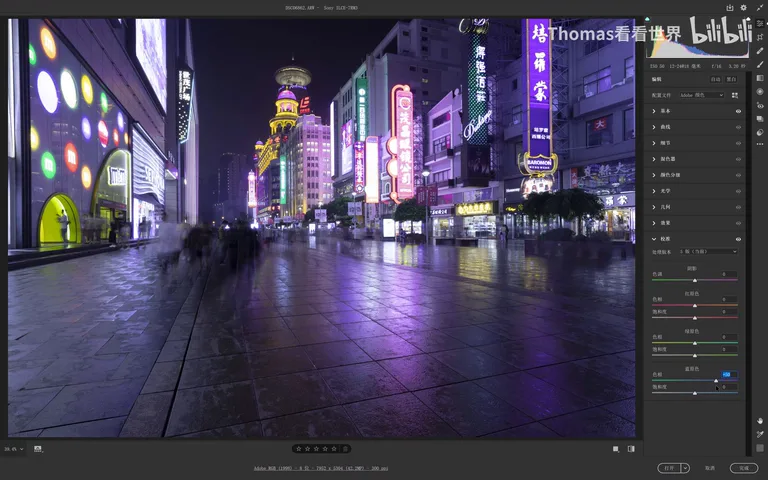The image size is (768, 480).
Task: Select the Red Eye removal tool icon
Action: coord(760,105)
